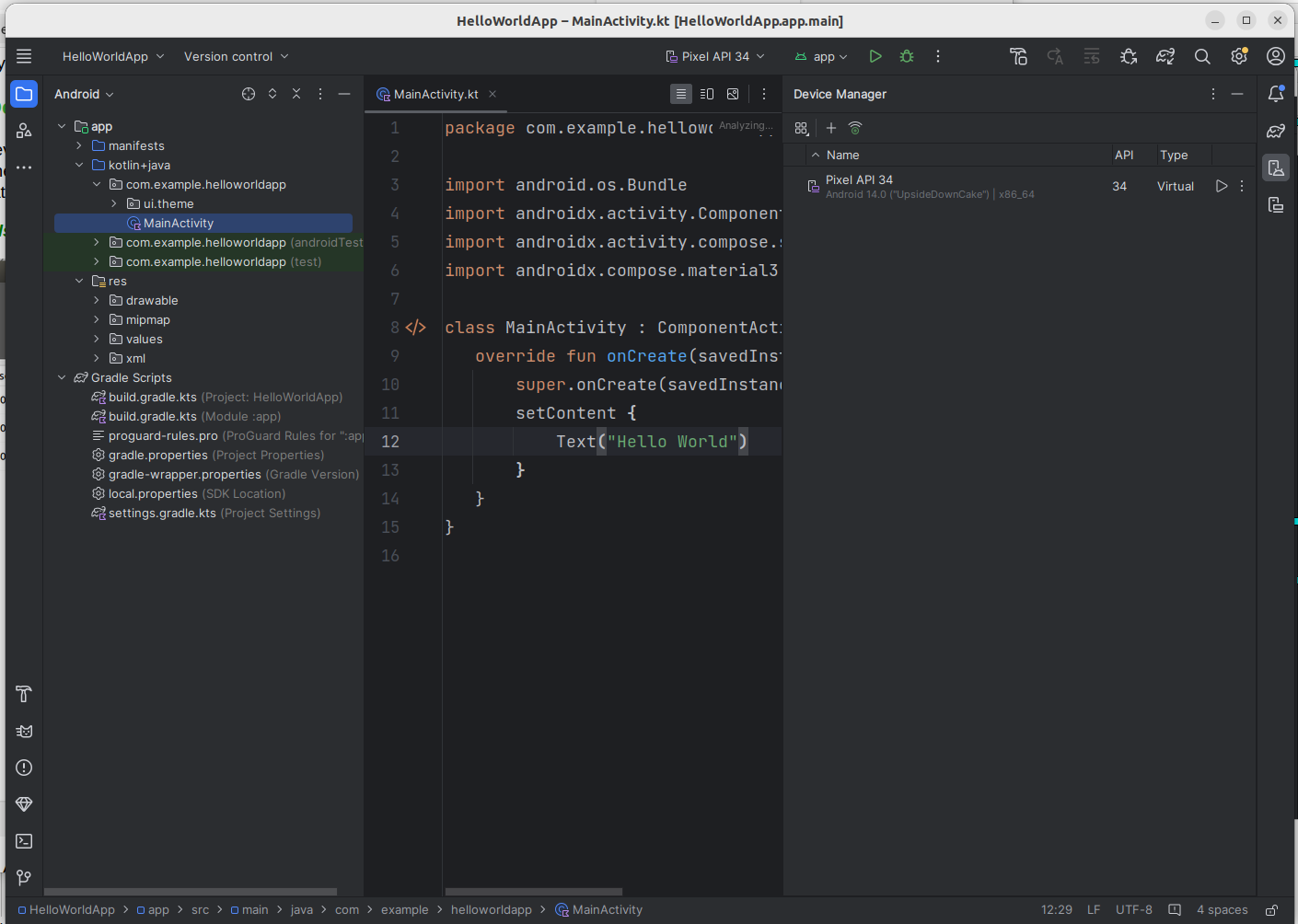This screenshot has height=924, width=1298.
Task: Launch Pixel API 34 emulator play button
Action: coord(1222,186)
